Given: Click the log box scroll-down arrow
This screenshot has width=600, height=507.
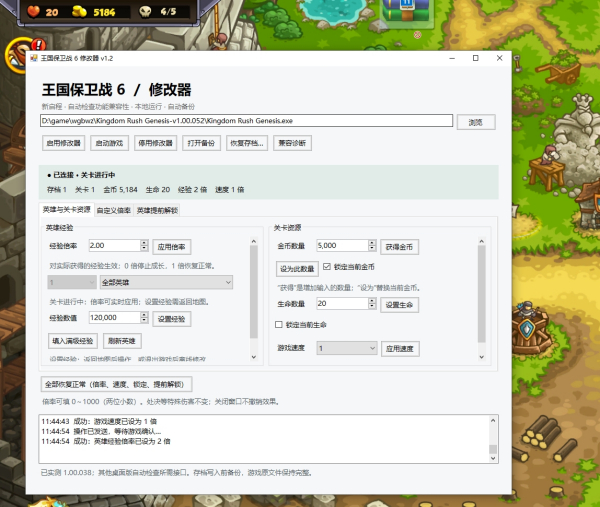Looking at the screenshot, I should click(493, 458).
